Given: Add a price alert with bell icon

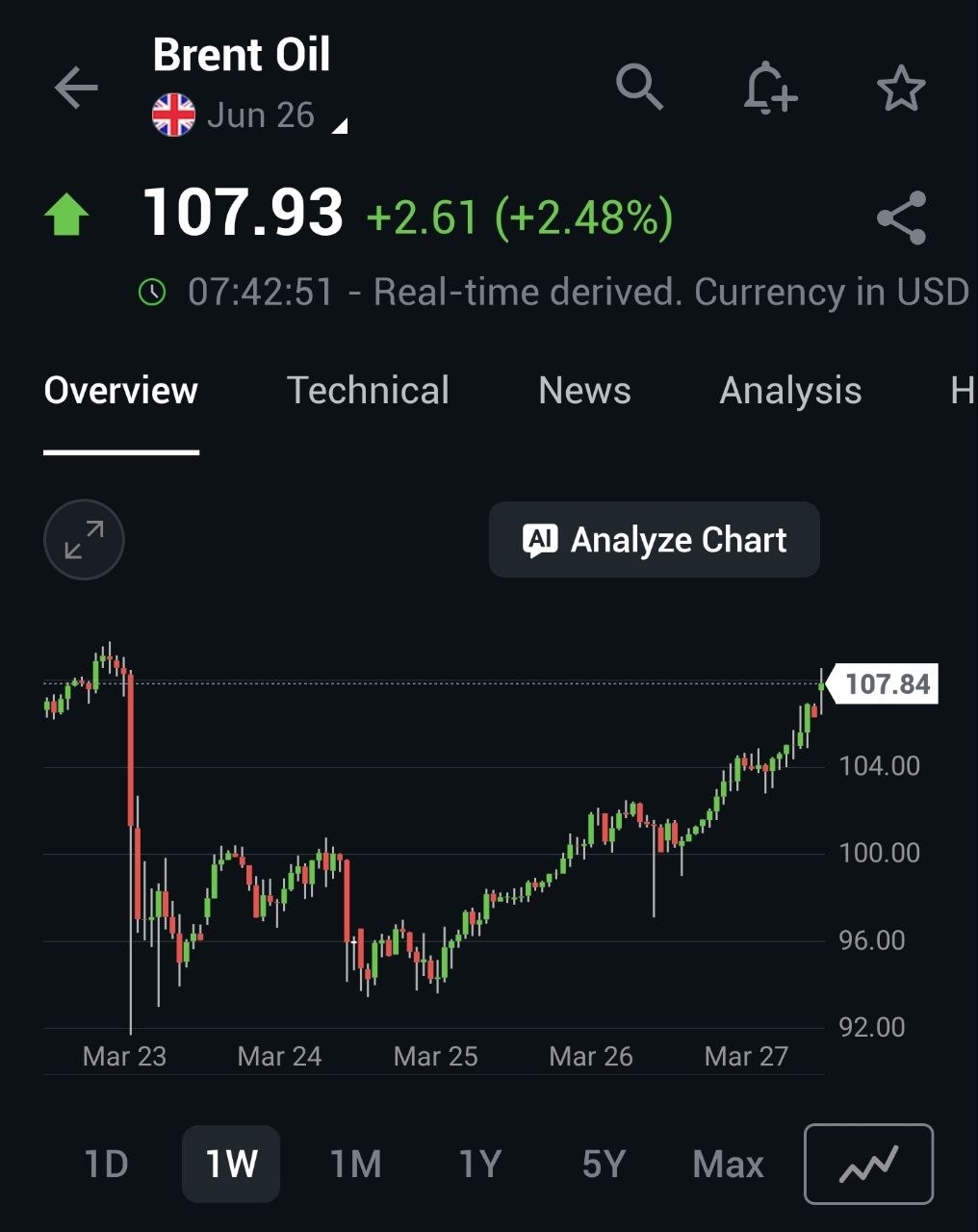Looking at the screenshot, I should click(770, 89).
